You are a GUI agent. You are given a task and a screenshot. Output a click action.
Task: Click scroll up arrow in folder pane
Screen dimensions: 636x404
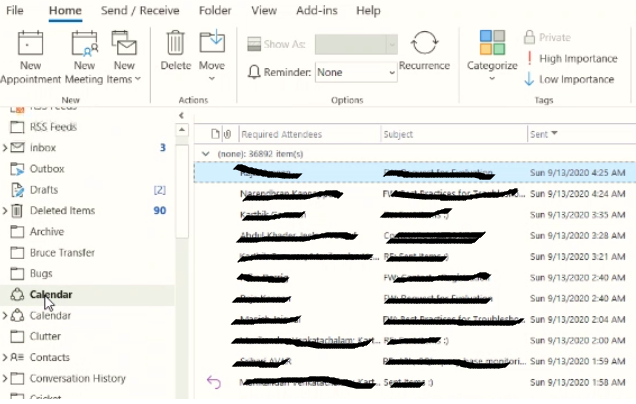(182, 130)
